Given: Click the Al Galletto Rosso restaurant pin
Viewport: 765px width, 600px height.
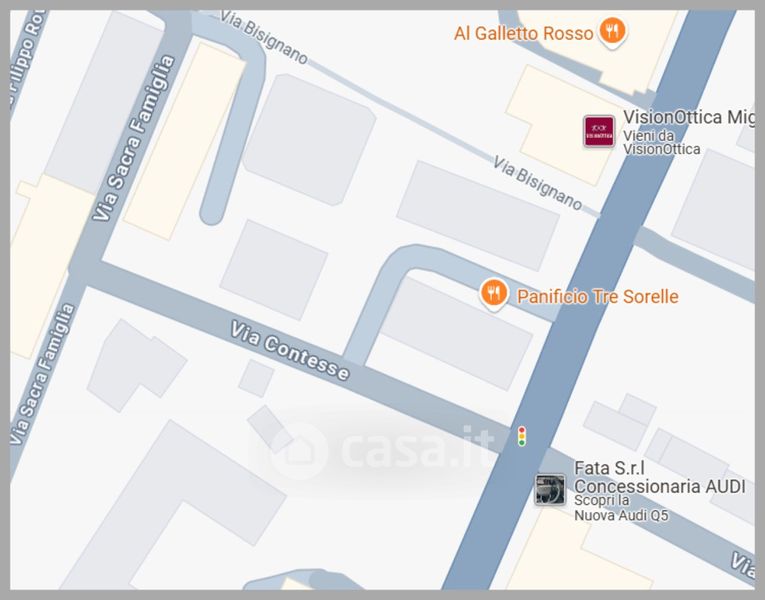Looking at the screenshot, I should 612,32.
